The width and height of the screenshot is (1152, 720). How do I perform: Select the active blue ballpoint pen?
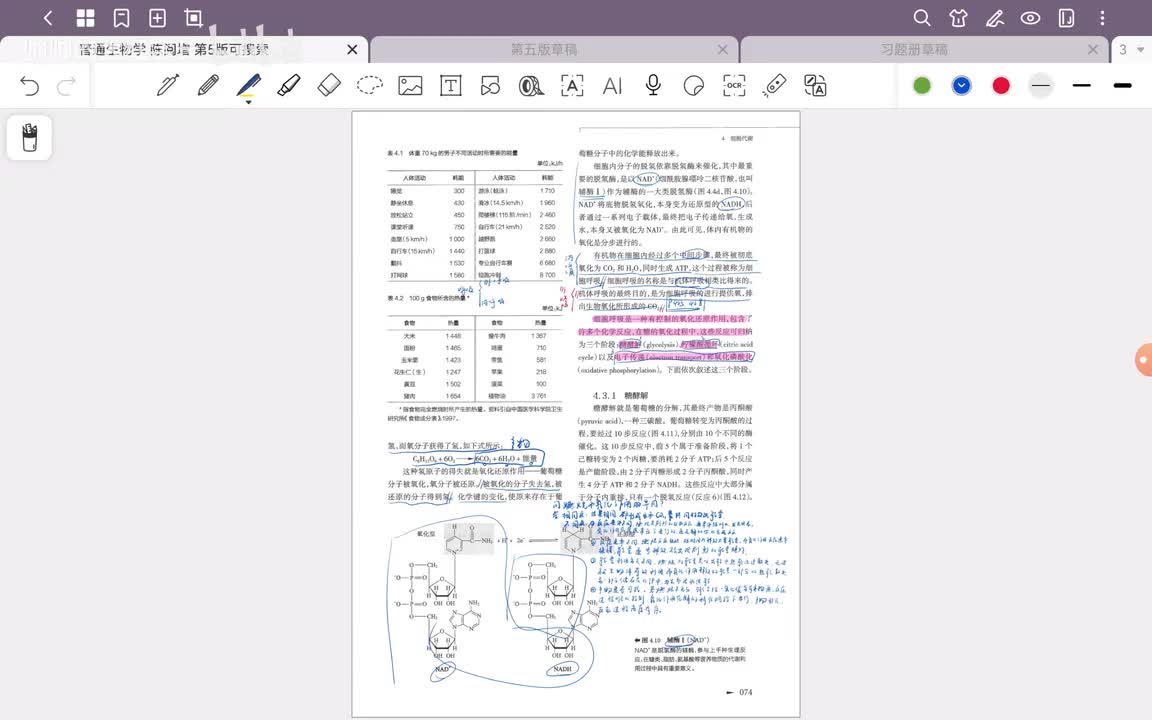point(248,85)
